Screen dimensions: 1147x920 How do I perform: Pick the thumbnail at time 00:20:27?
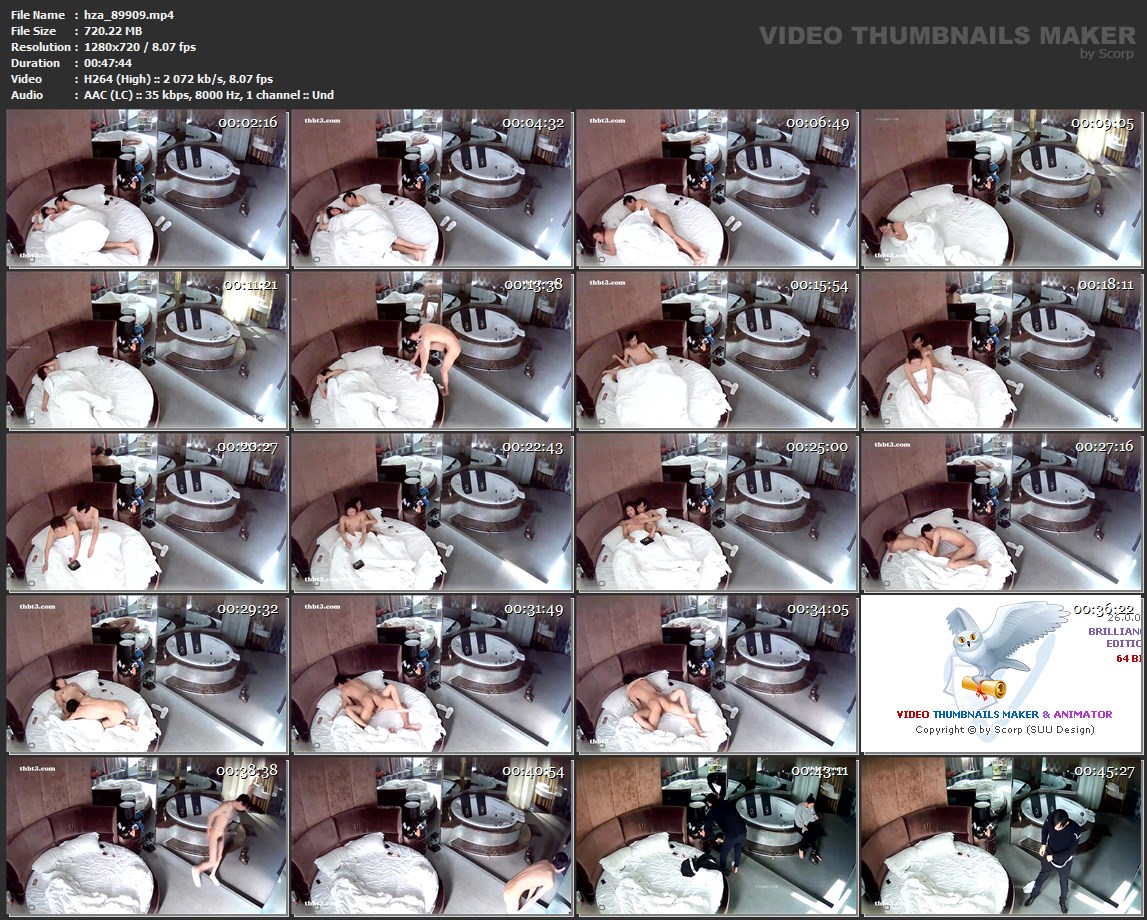147,513
